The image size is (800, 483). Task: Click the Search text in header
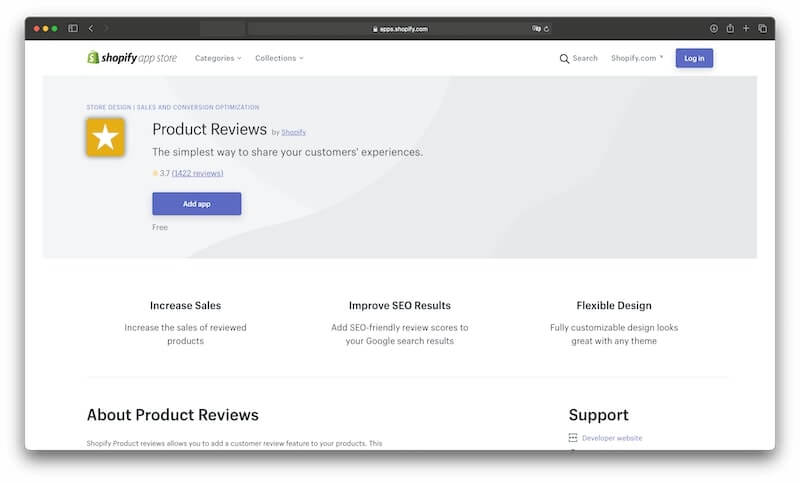585,58
